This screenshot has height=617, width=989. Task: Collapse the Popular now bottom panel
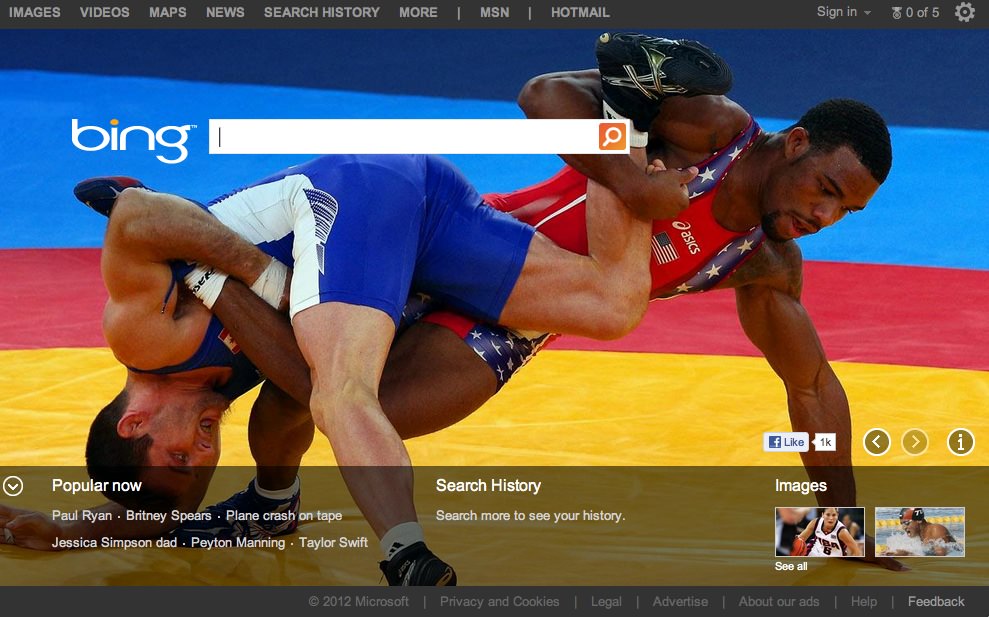pyautogui.click(x=13, y=486)
